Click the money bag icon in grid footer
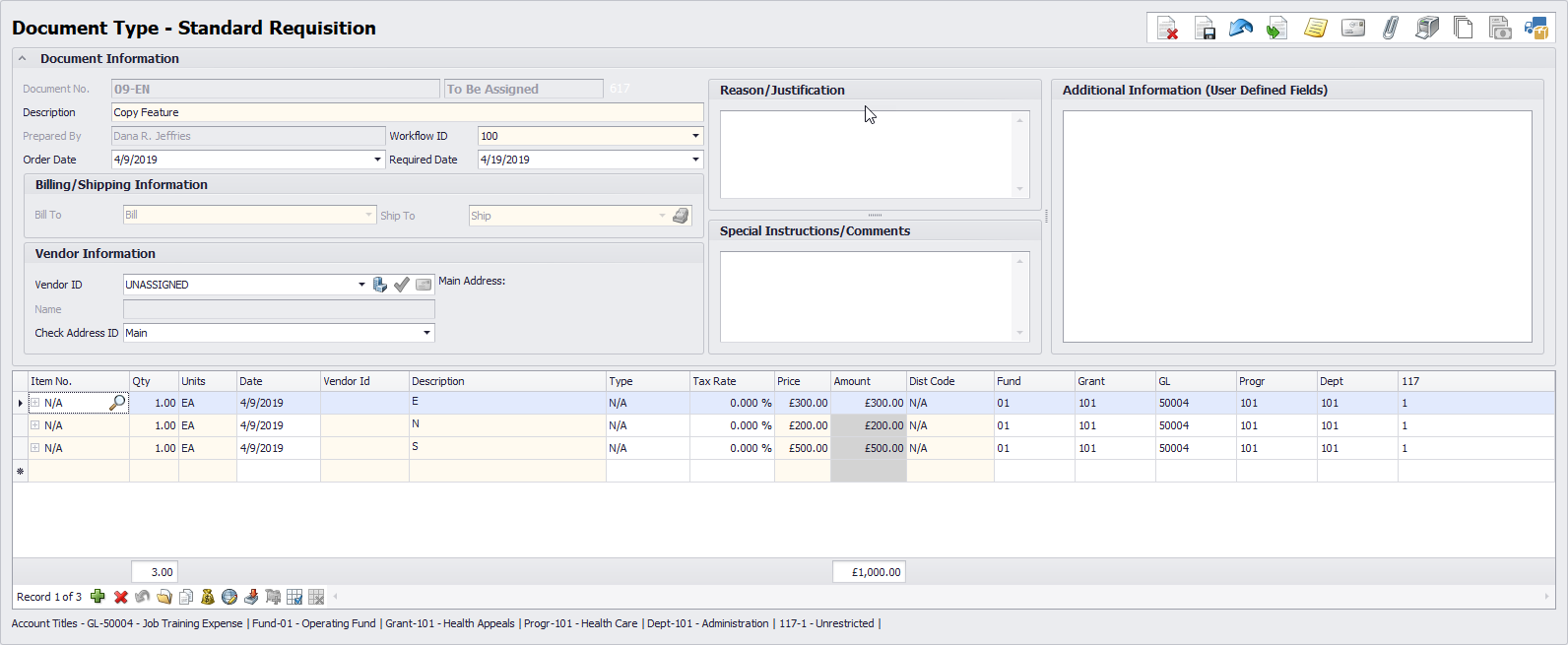The height and width of the screenshot is (645, 1568). (x=207, y=597)
